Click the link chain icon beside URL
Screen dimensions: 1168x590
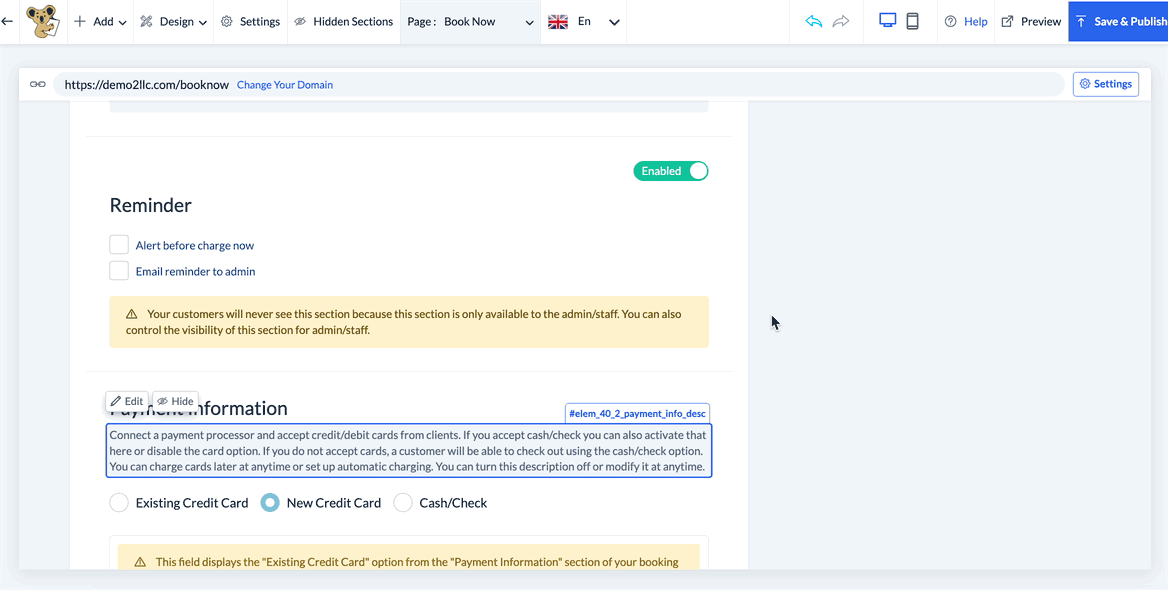38,84
